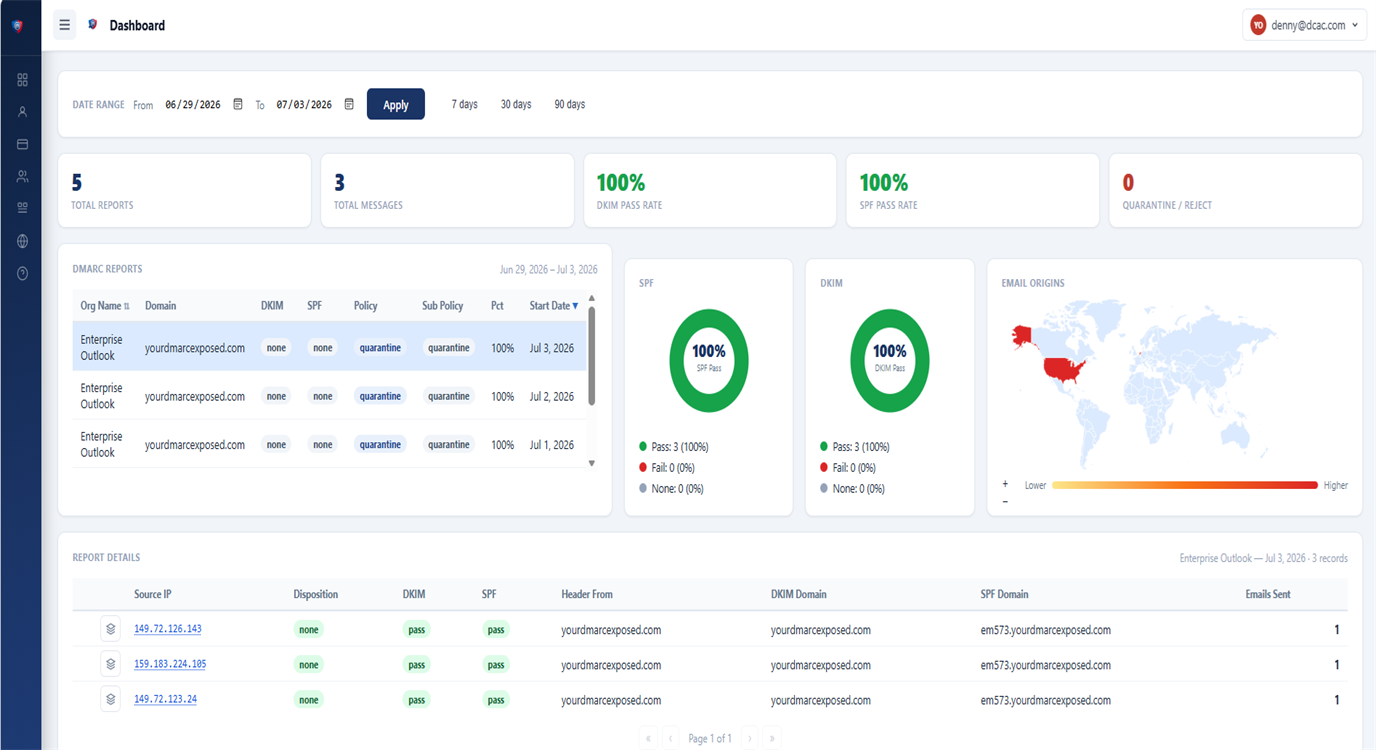Open the dashboard grid icon in sidebar
The image size is (1376, 750).
(x=22, y=80)
